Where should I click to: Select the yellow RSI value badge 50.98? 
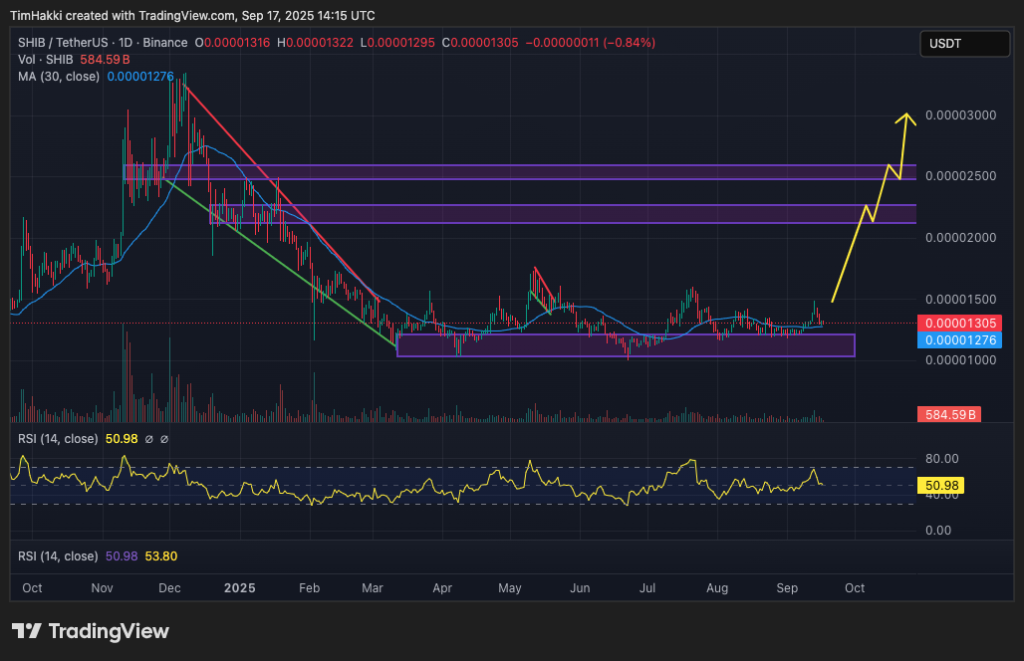pos(941,484)
